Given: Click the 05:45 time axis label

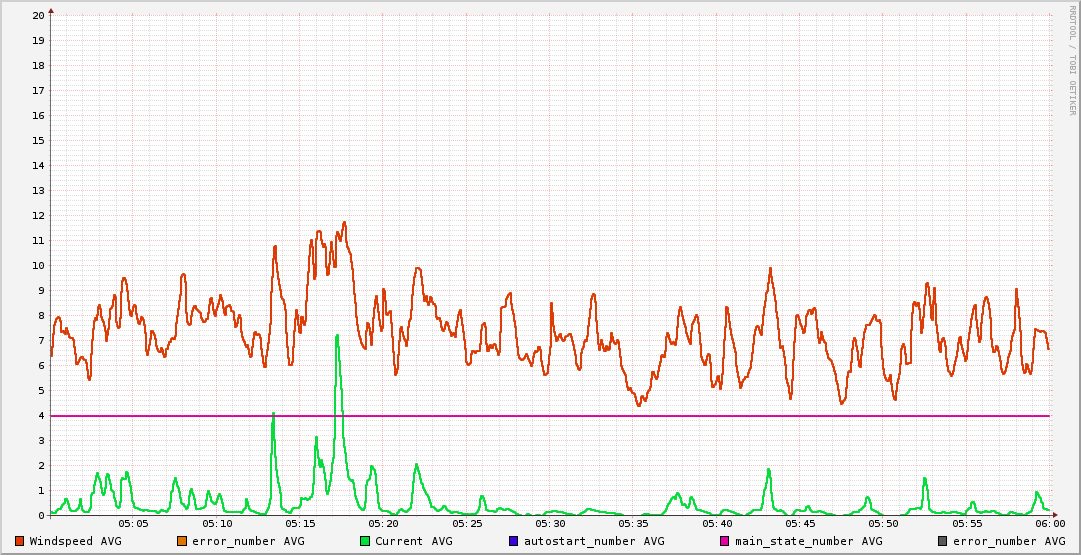Looking at the screenshot, I should [x=800, y=523].
